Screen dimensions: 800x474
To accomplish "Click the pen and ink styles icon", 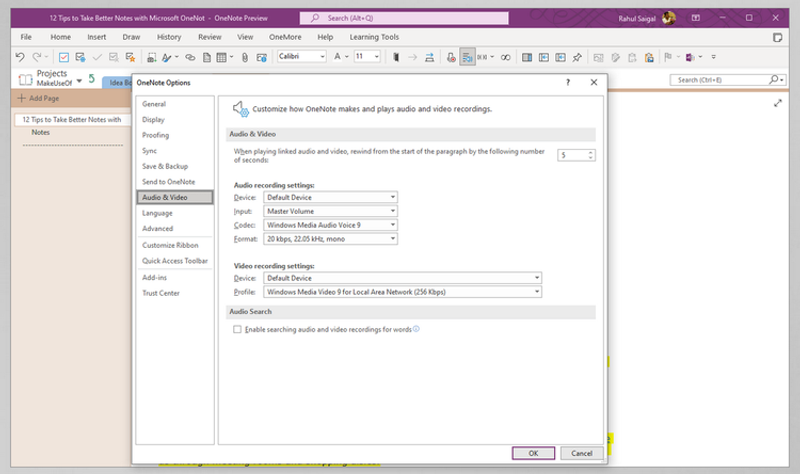I will [167, 57].
